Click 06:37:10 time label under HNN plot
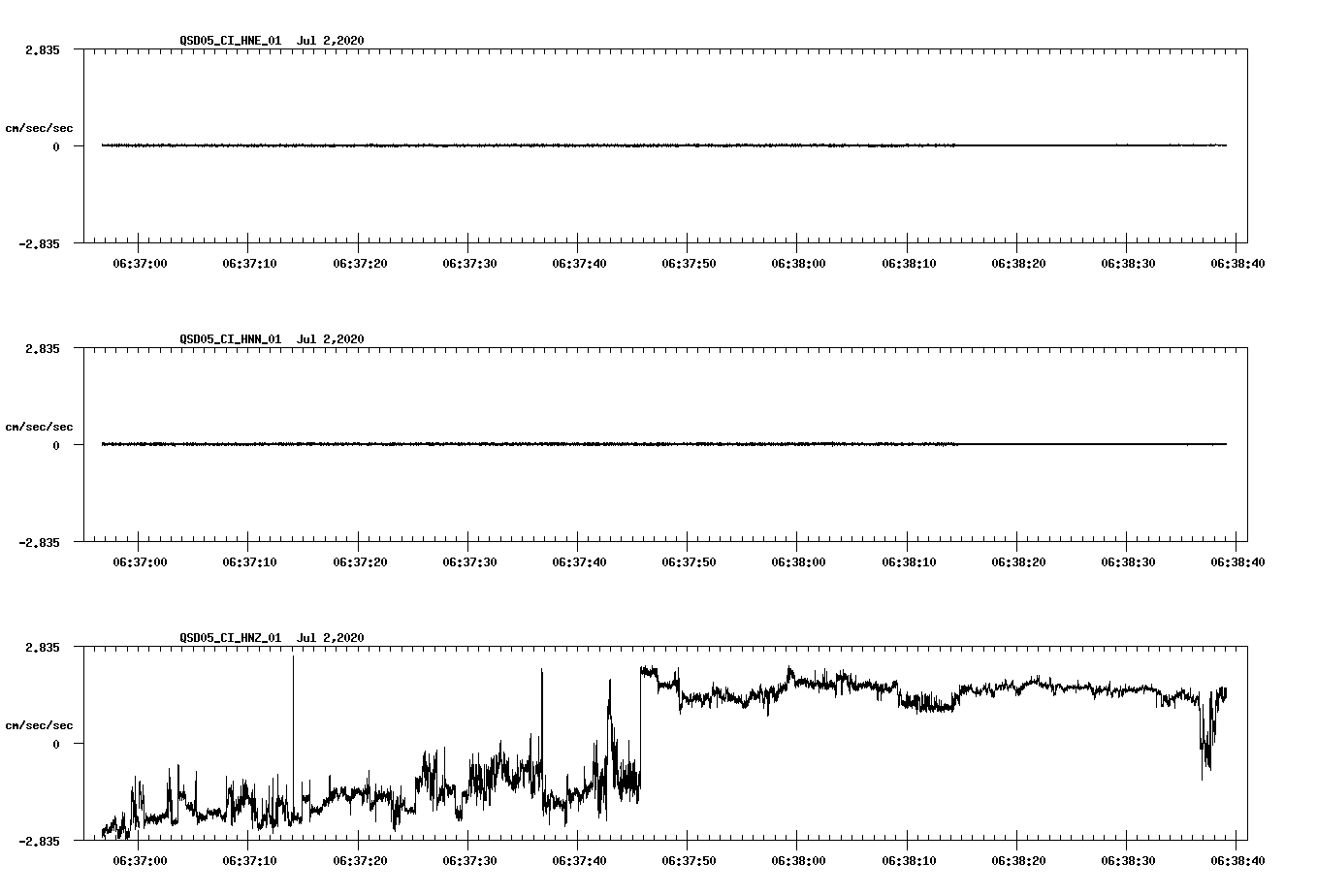1317x896 pixels. click(x=249, y=561)
